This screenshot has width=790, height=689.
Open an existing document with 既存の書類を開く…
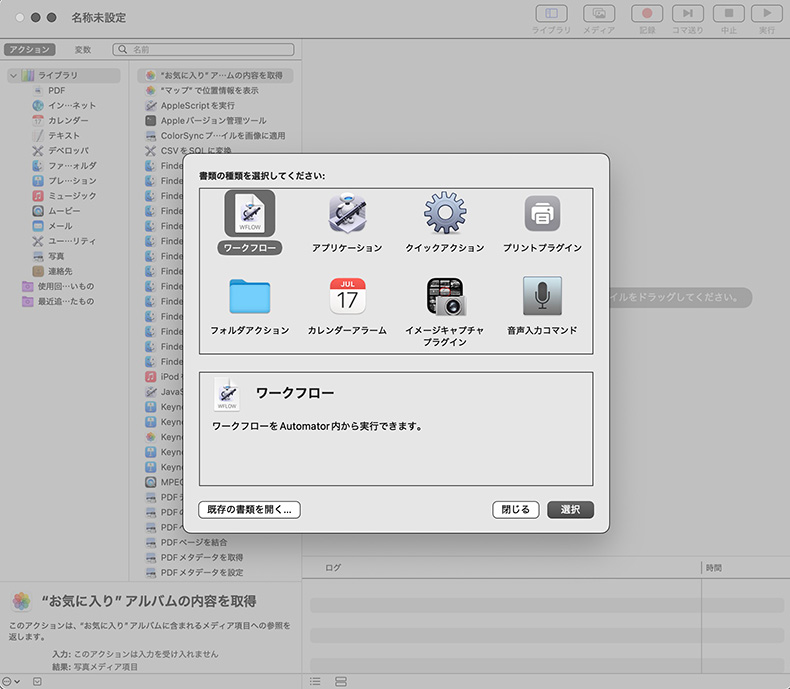(x=249, y=510)
